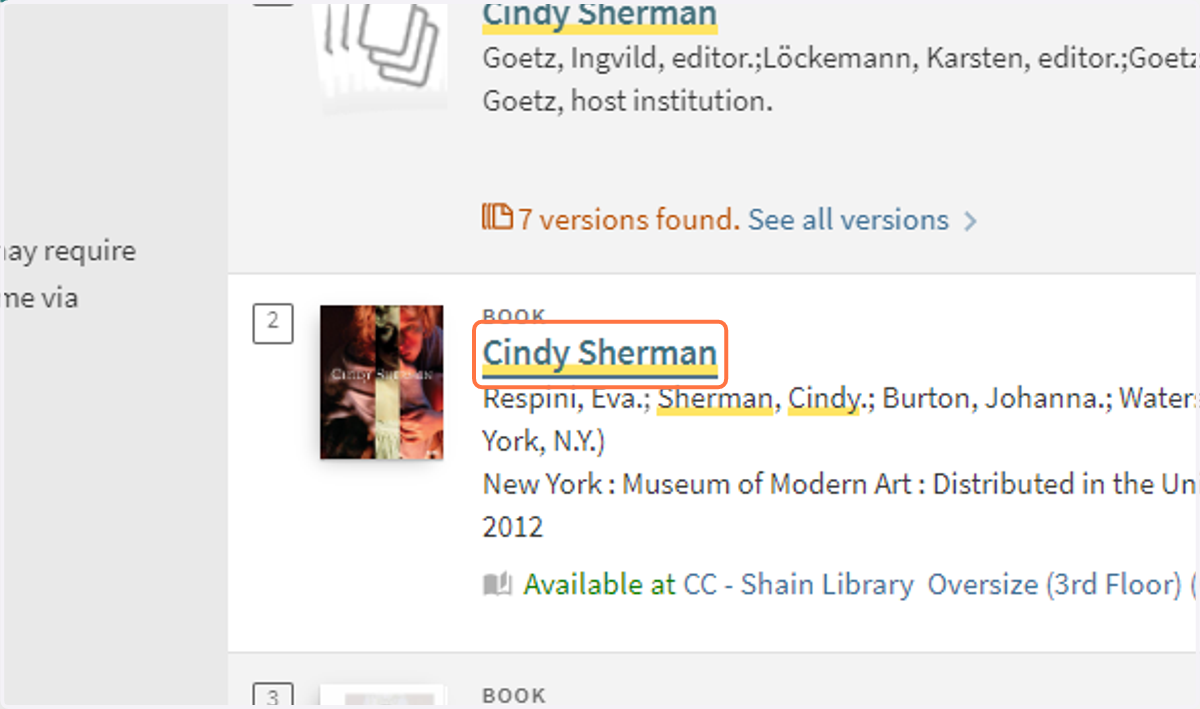This screenshot has height=709, width=1200.
Task: Select result number 3 checkbox
Action: (273, 696)
